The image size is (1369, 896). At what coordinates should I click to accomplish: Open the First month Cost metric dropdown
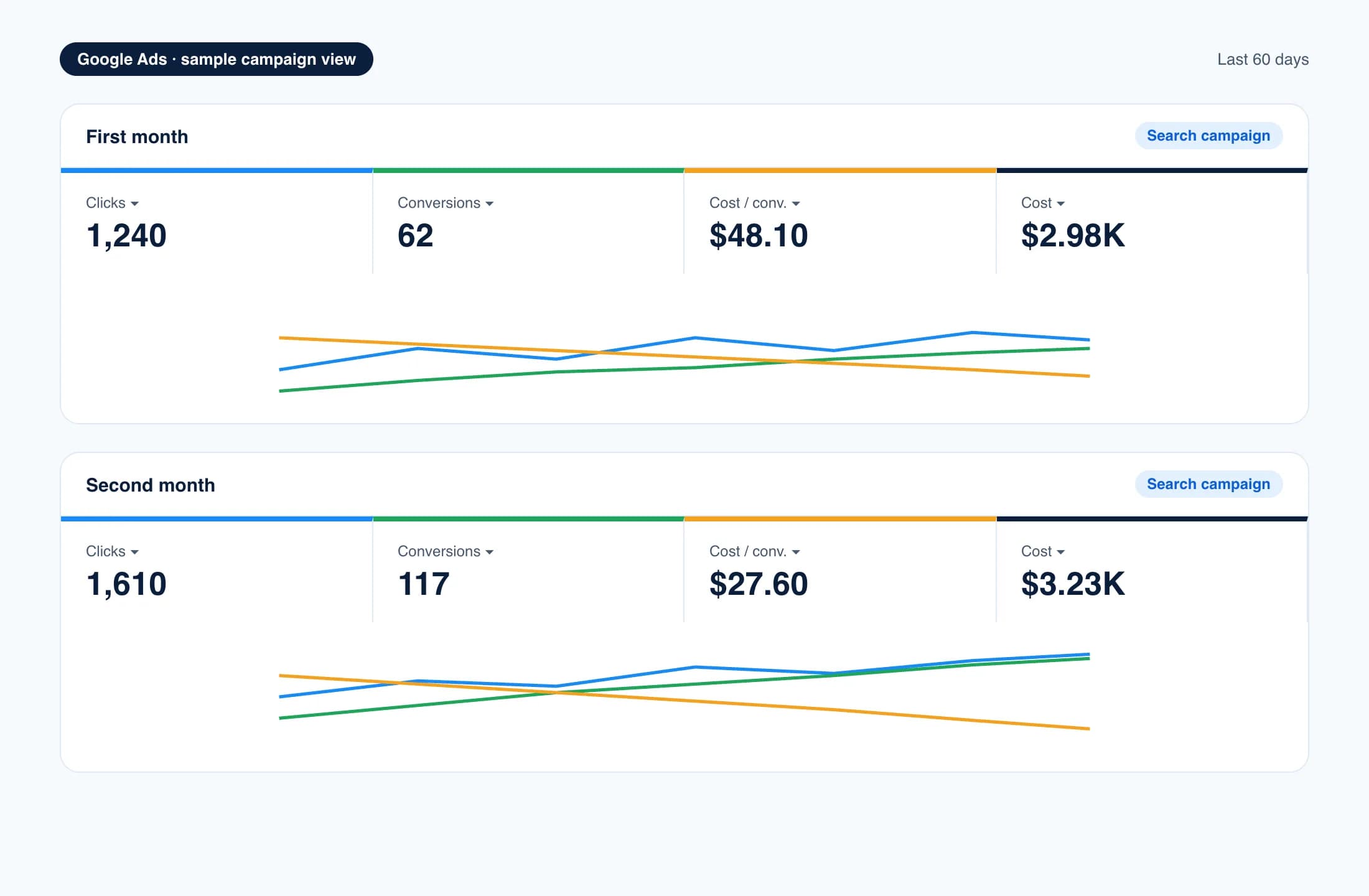pyautogui.click(x=1043, y=203)
